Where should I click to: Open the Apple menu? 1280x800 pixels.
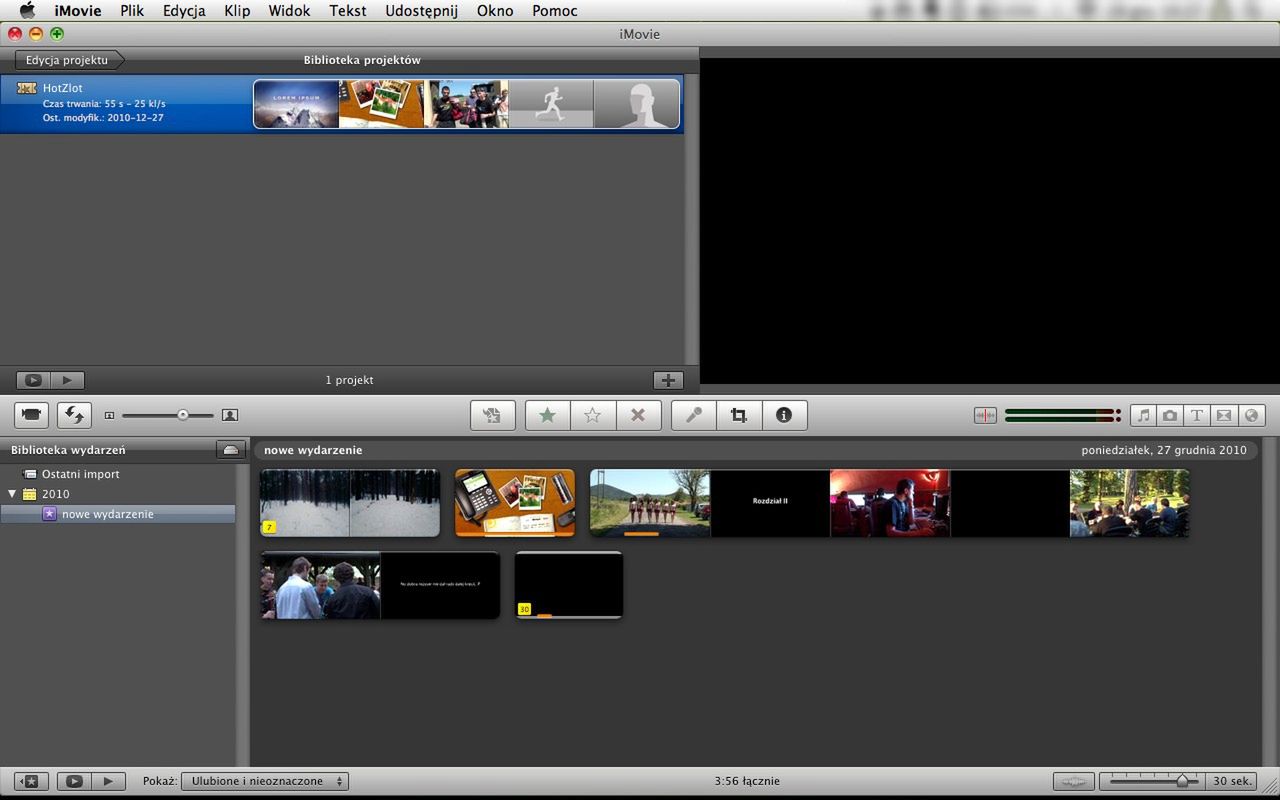point(27,11)
